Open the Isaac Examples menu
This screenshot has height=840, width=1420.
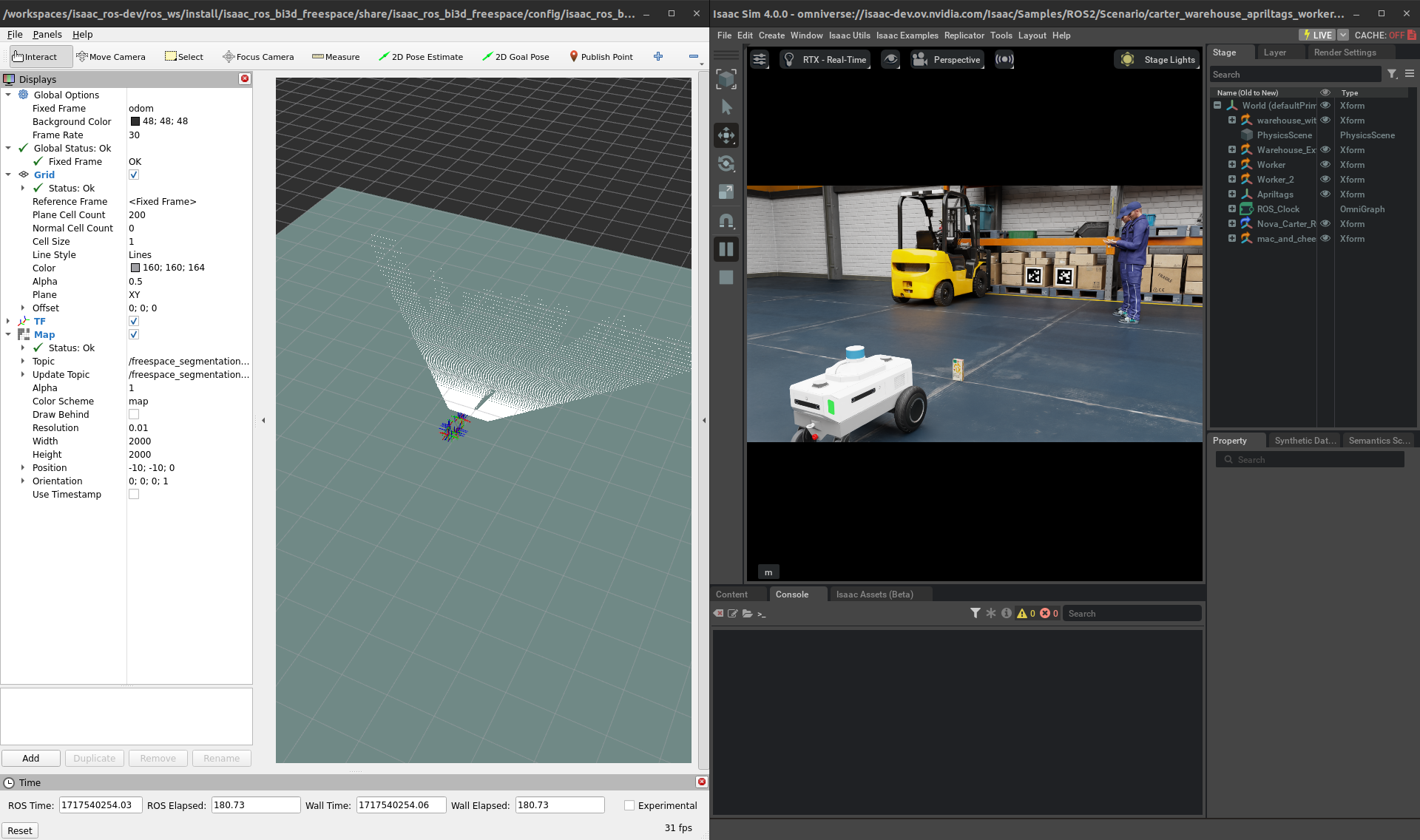[x=907, y=35]
